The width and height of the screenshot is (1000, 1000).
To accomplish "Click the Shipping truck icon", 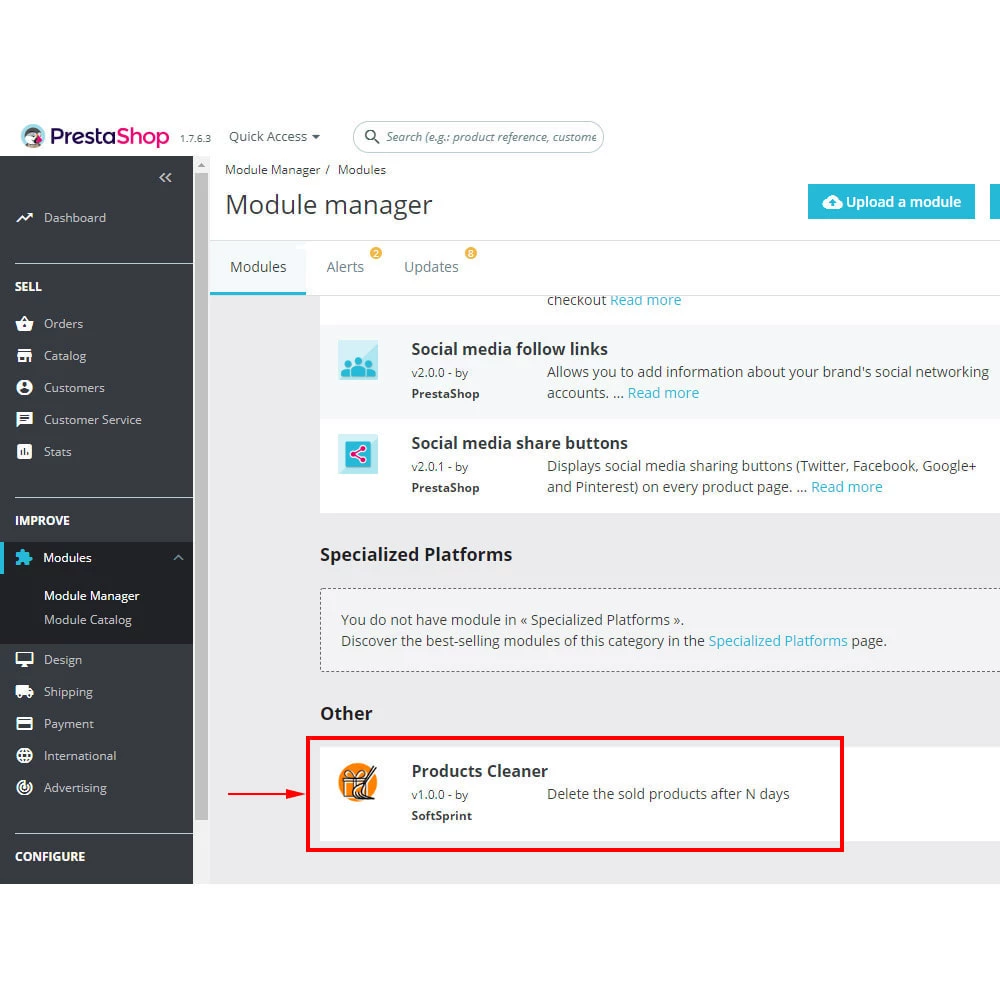I will 25,692.
